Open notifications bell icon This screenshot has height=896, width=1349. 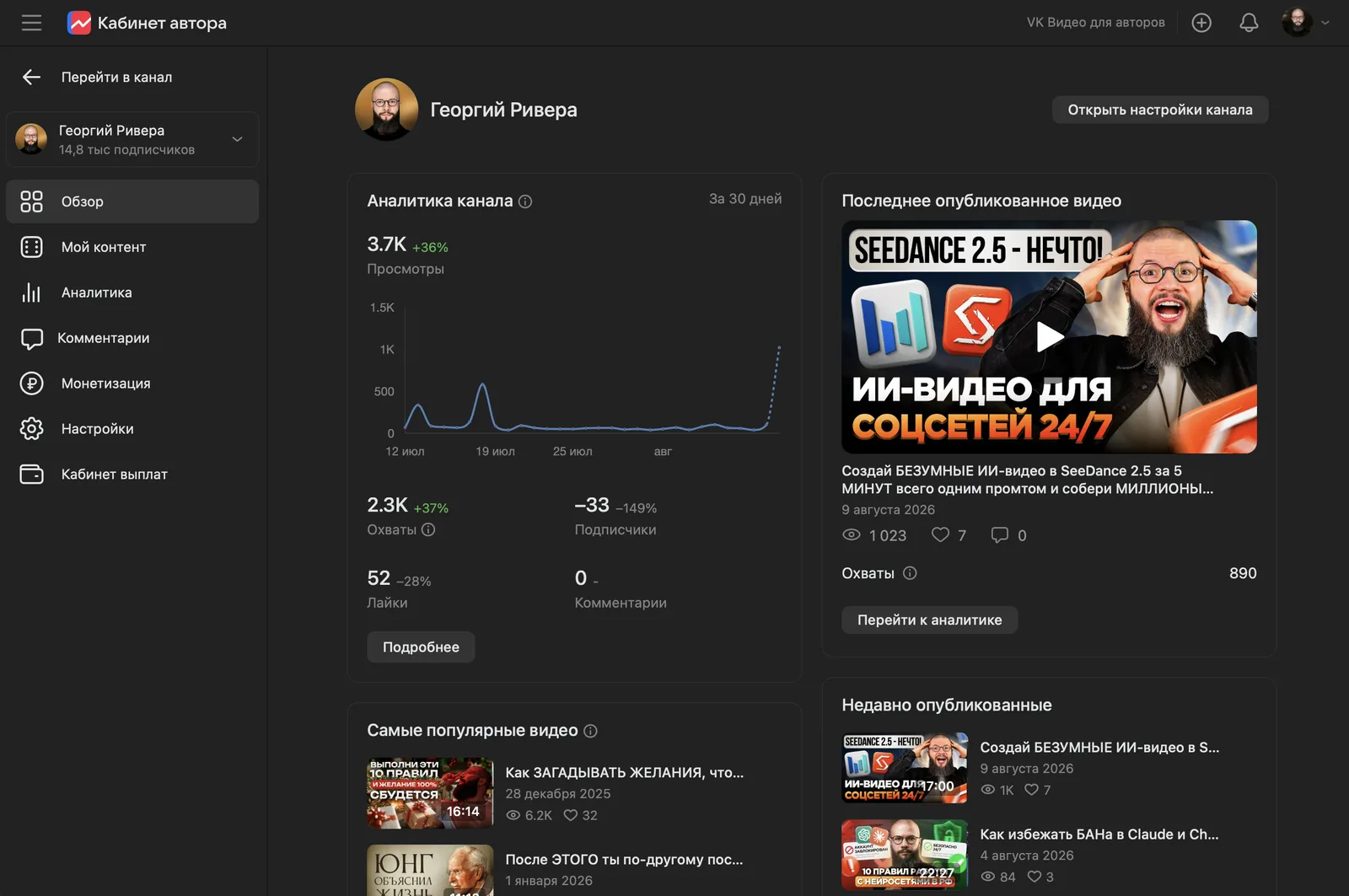(1249, 23)
